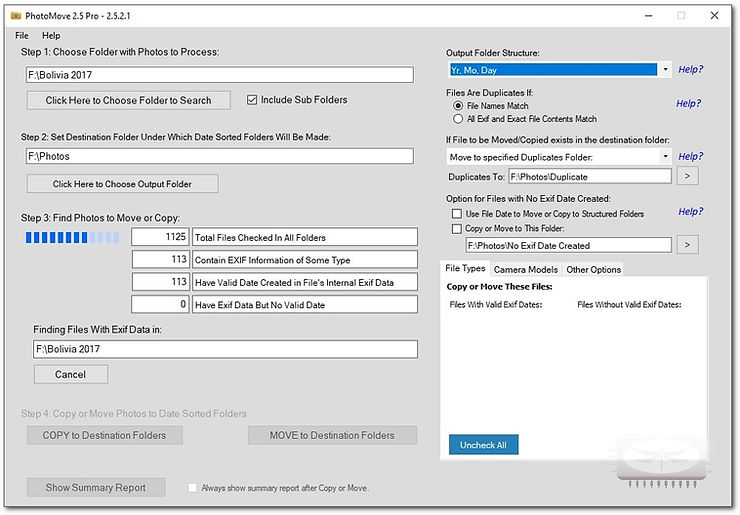Enable Use File Date to Move or Copy checkbox
740x515 pixels.
tap(457, 214)
